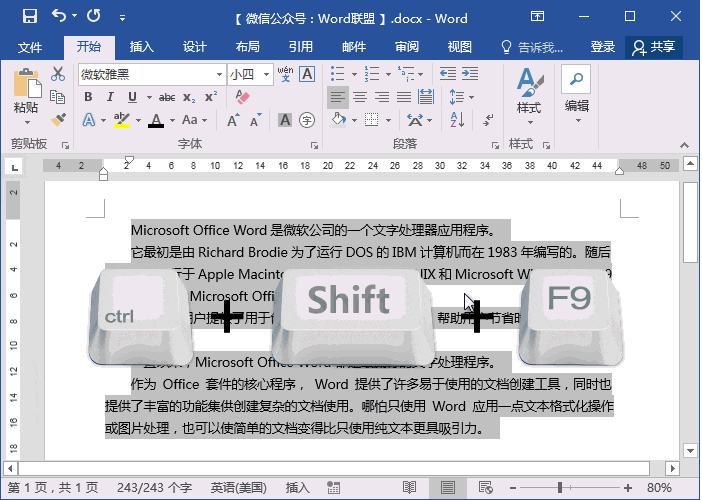Click the Bullets list icon
The width and height of the screenshot is (702, 500).
pos(337,74)
